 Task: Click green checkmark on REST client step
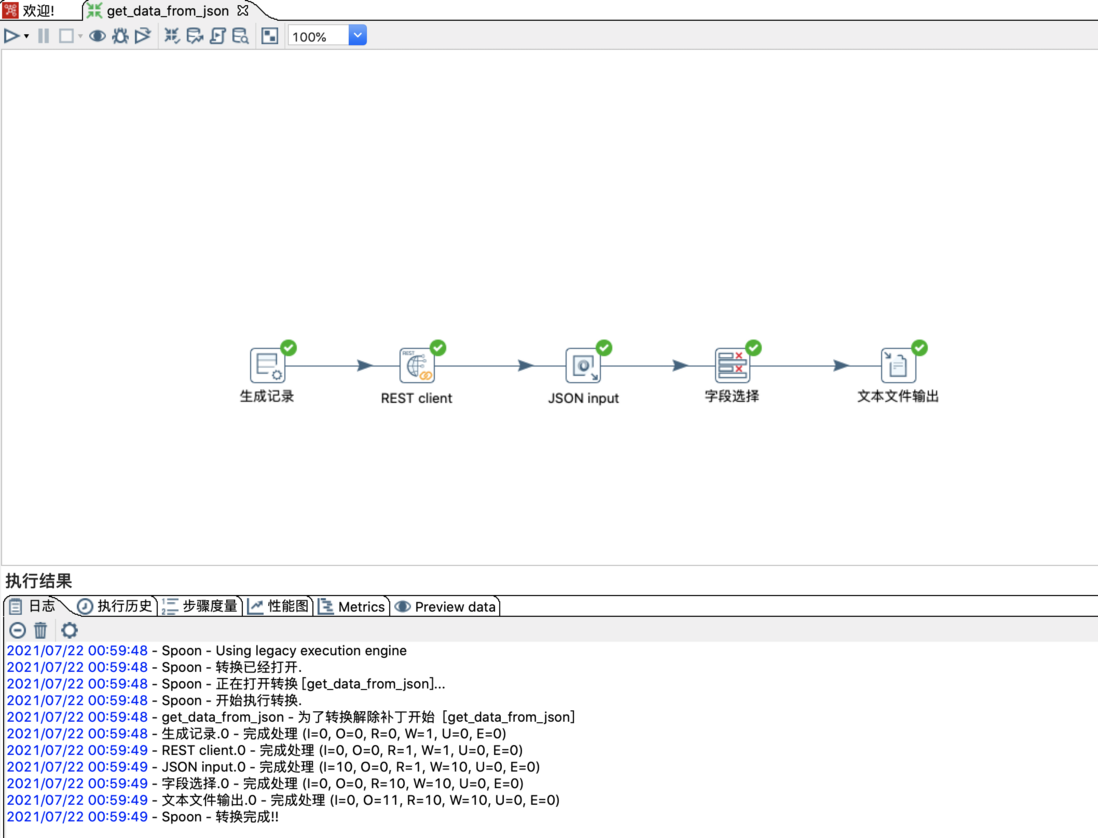438,347
